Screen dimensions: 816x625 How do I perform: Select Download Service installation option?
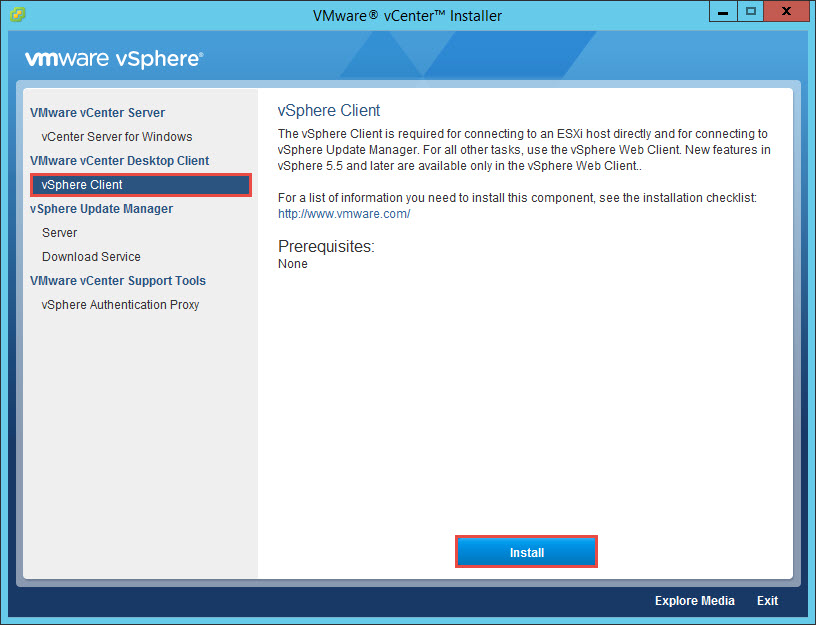91,256
